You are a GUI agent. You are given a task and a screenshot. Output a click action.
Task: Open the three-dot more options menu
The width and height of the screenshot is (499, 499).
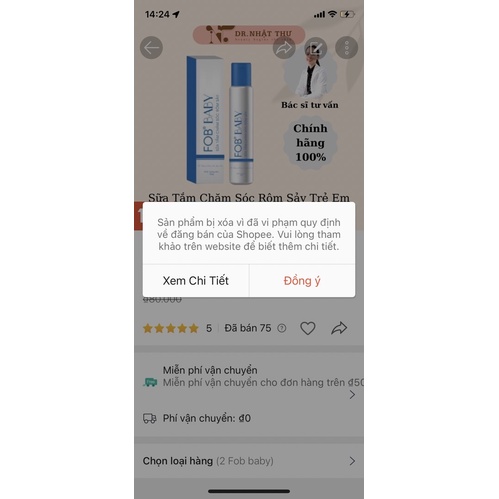[x=347, y=48]
